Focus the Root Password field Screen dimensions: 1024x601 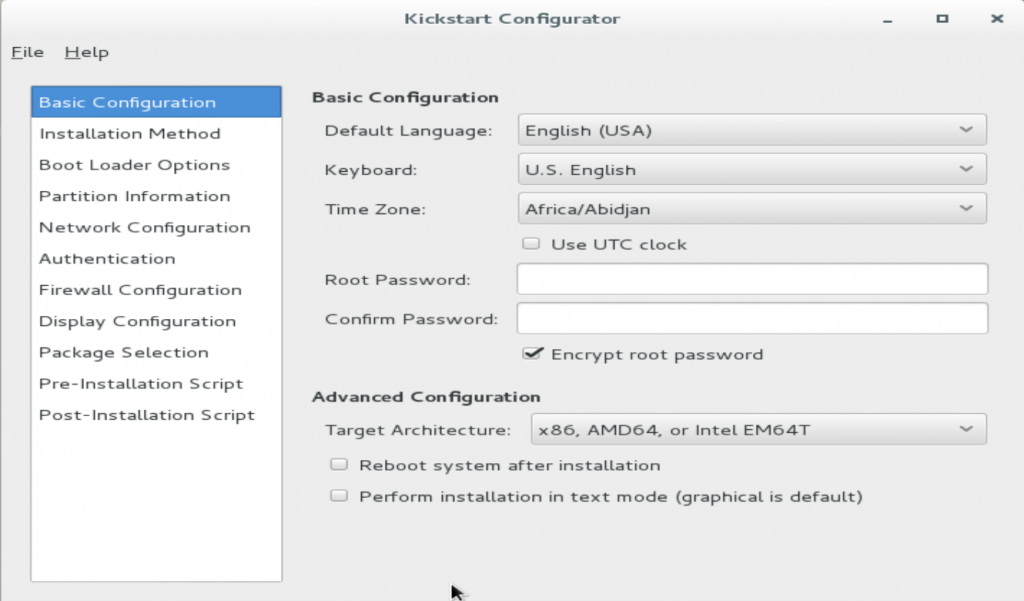tap(752, 279)
